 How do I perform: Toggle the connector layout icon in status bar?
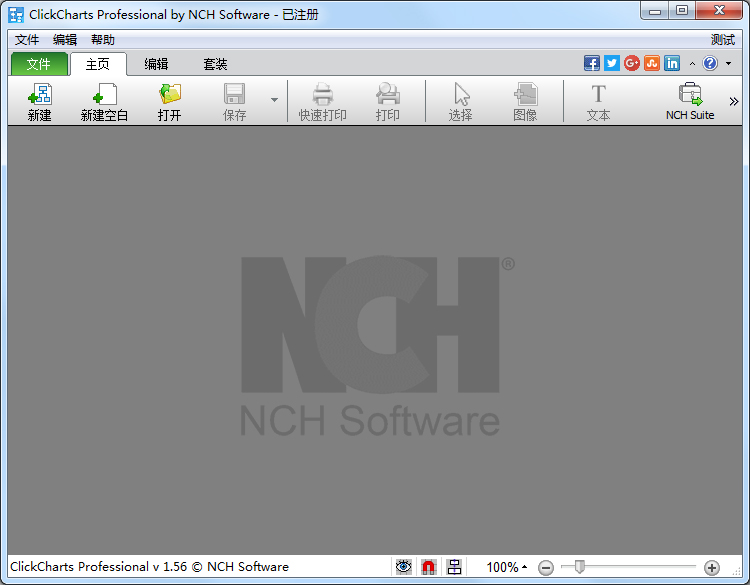point(454,567)
